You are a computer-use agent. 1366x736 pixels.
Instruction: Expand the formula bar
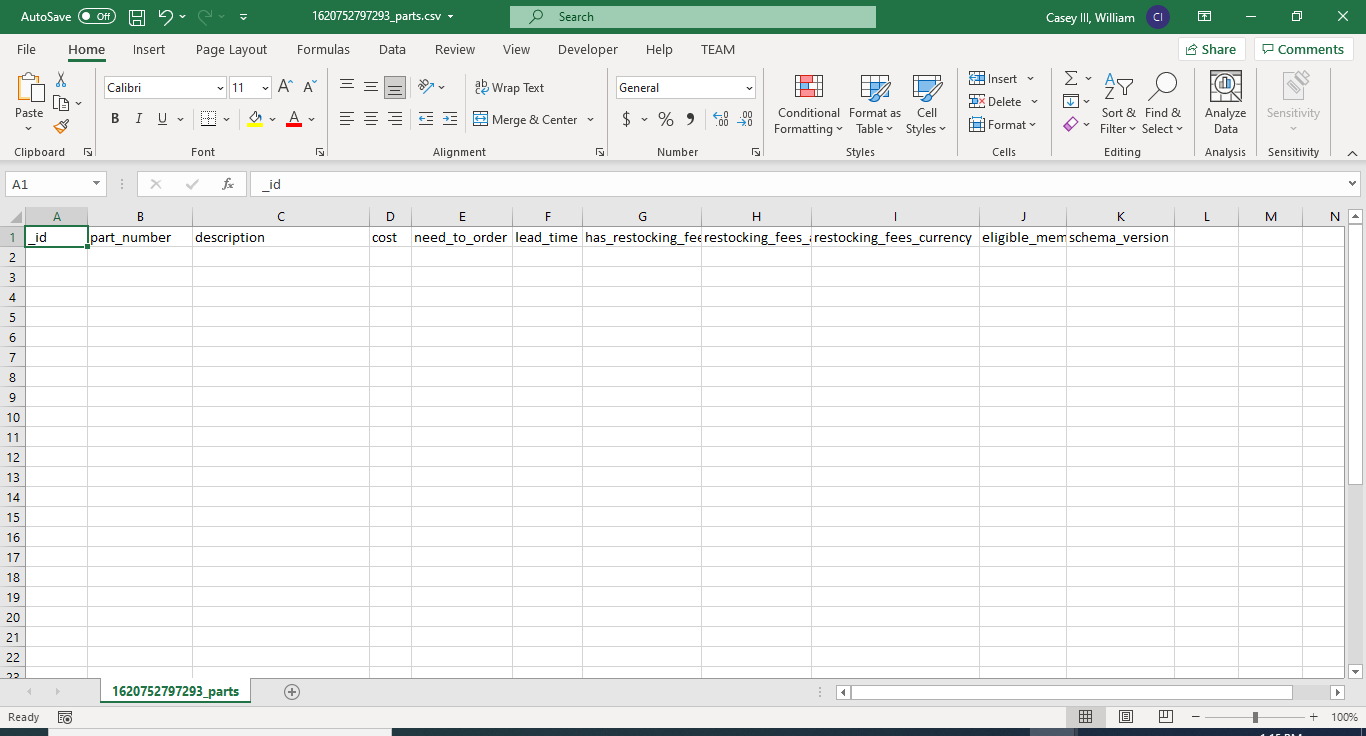1353,184
